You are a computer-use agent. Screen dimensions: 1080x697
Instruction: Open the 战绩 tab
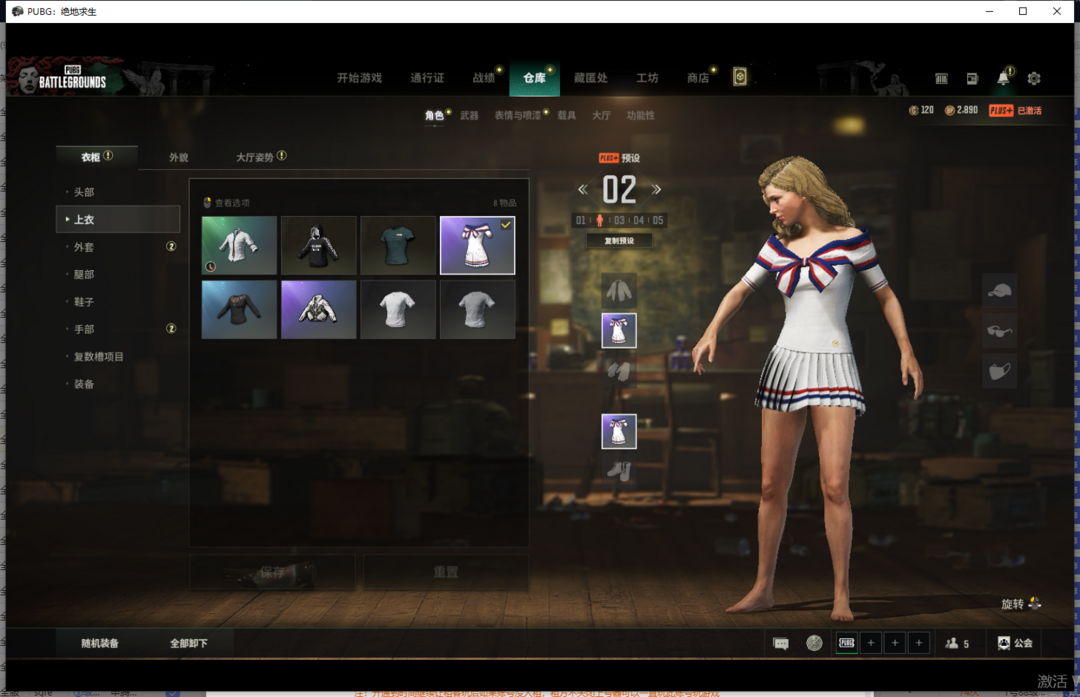click(x=484, y=78)
